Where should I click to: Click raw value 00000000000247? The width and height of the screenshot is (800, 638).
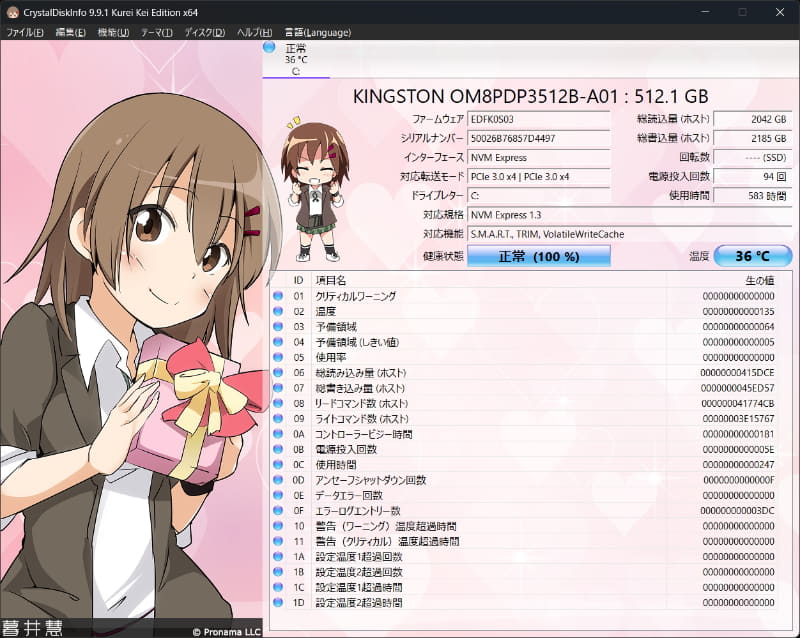(x=738, y=464)
